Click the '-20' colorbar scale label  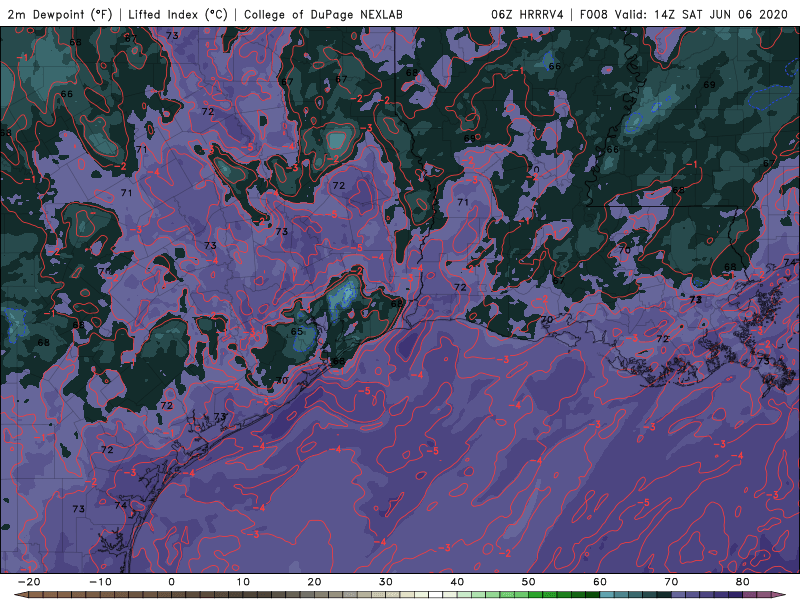click(29, 582)
